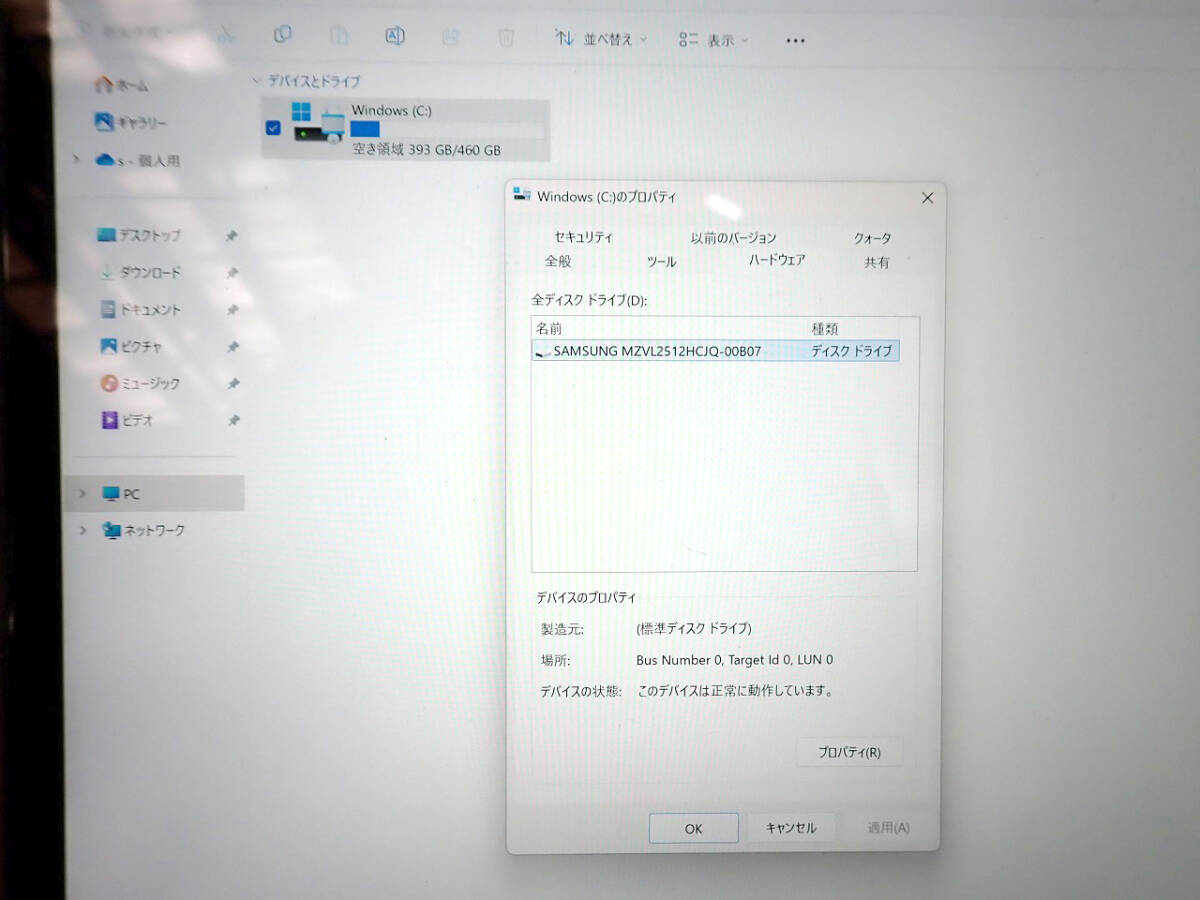Click the Share icon in toolbar
1200x900 pixels.
[x=451, y=37]
